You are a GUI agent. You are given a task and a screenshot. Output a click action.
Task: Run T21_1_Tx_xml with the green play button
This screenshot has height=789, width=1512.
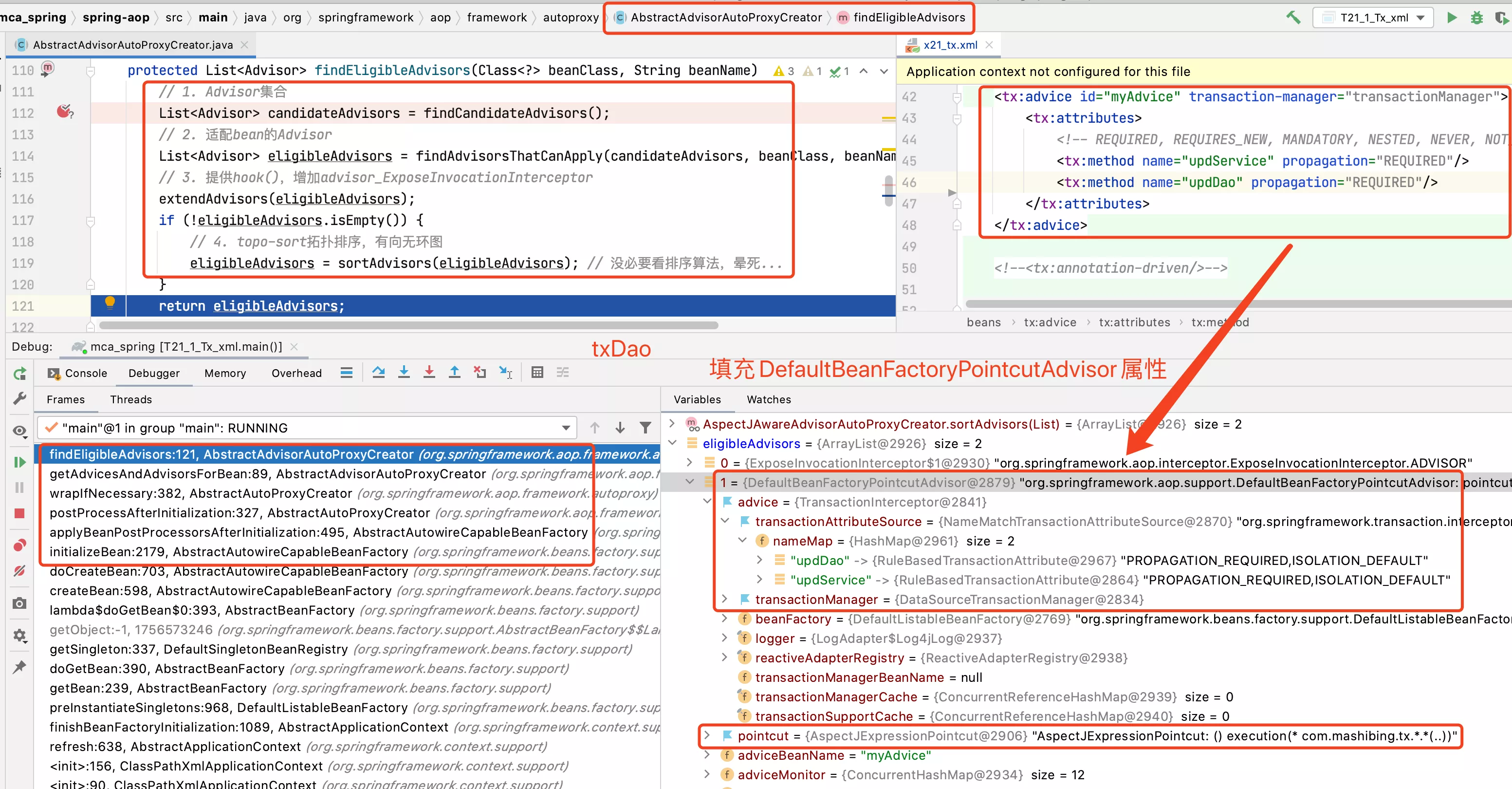[x=1452, y=17]
